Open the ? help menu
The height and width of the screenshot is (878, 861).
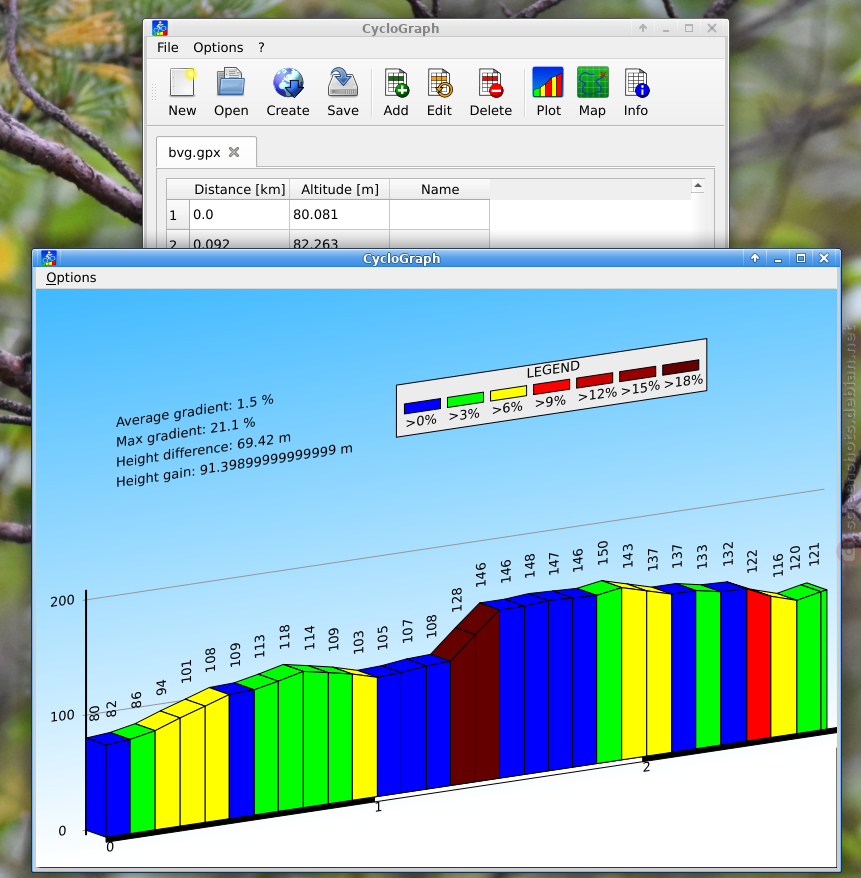[261, 48]
